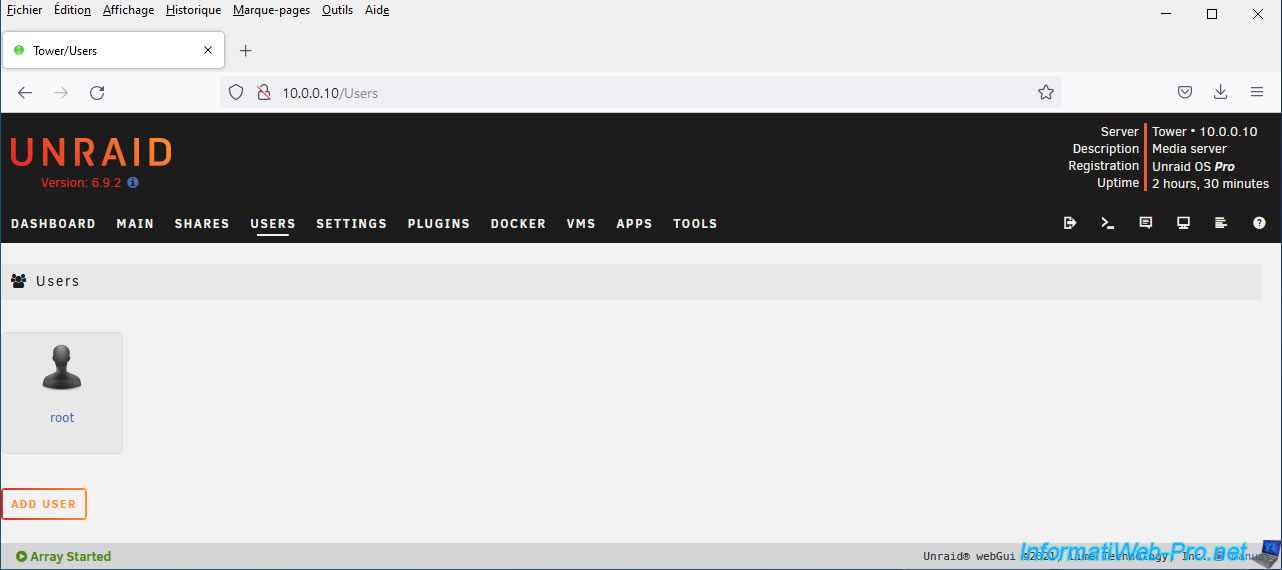
Task: Open the system log icon
Action: pyautogui.click(x=1221, y=223)
